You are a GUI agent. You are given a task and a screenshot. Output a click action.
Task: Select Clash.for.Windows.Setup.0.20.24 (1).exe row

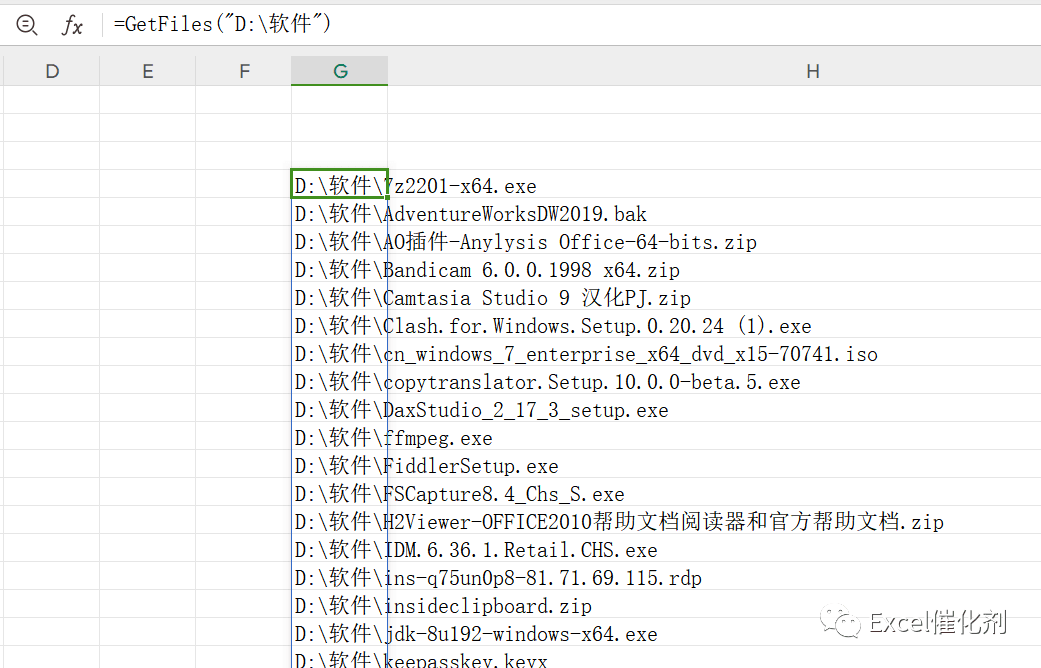click(x=553, y=325)
